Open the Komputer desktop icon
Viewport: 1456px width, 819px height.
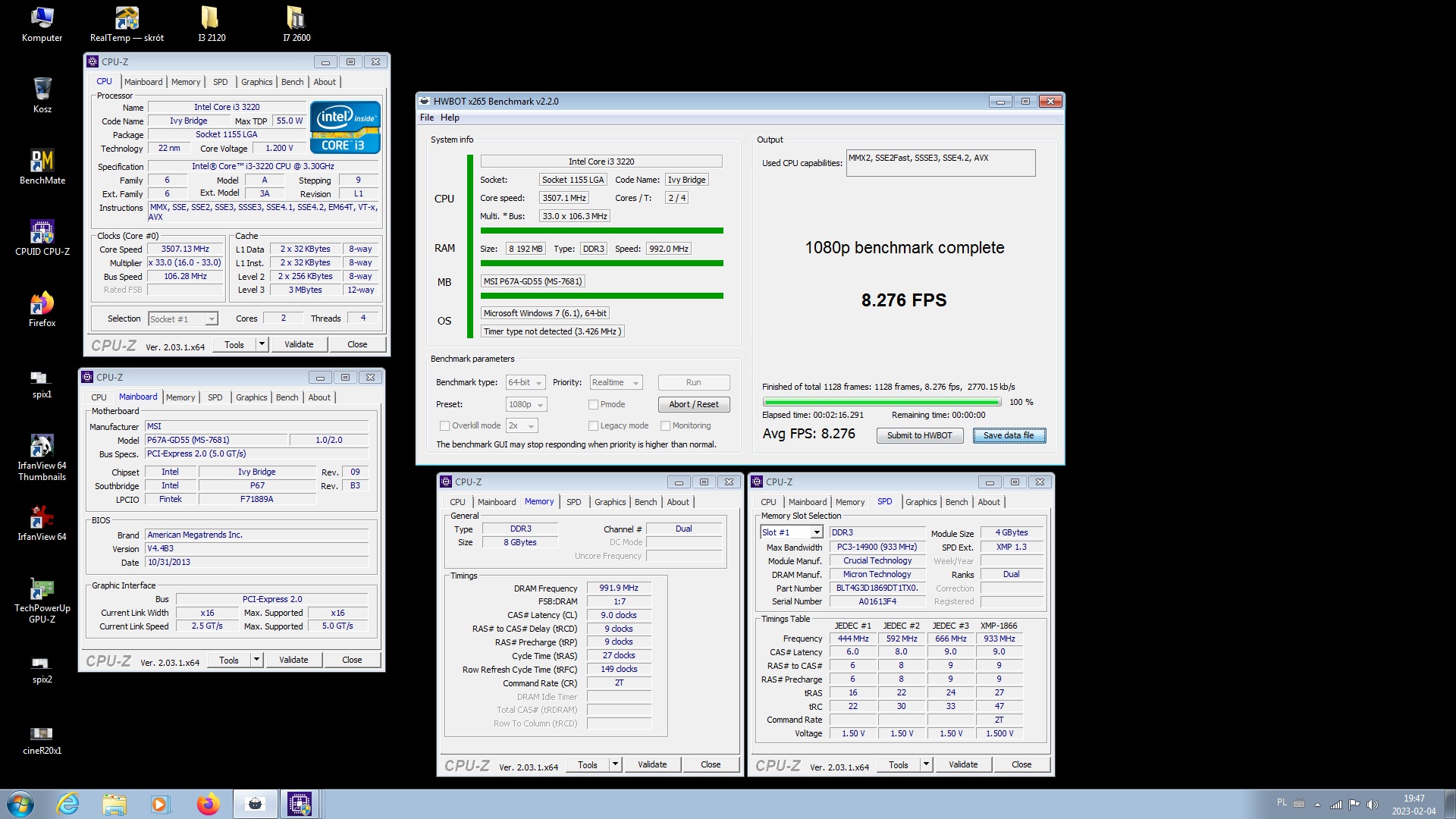pos(42,24)
